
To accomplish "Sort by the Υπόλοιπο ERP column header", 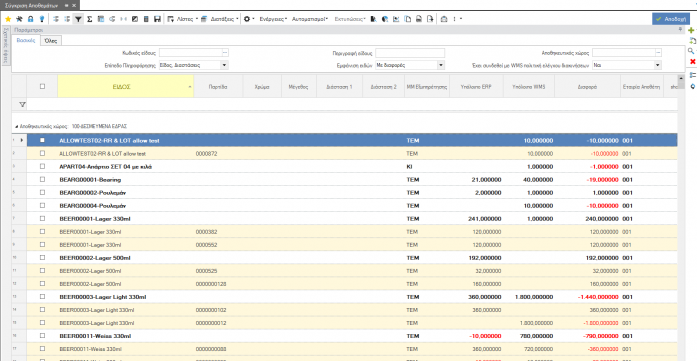I will (476, 87).
